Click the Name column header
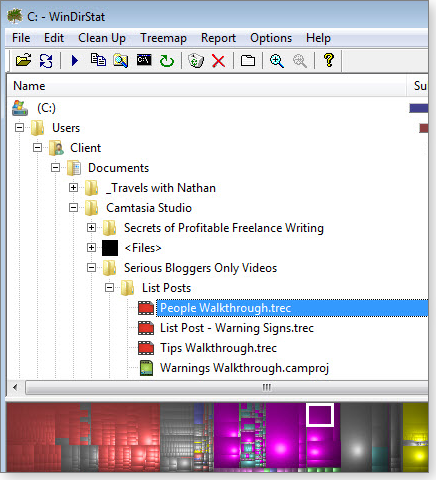This screenshot has height=480, width=436. tap(207, 86)
